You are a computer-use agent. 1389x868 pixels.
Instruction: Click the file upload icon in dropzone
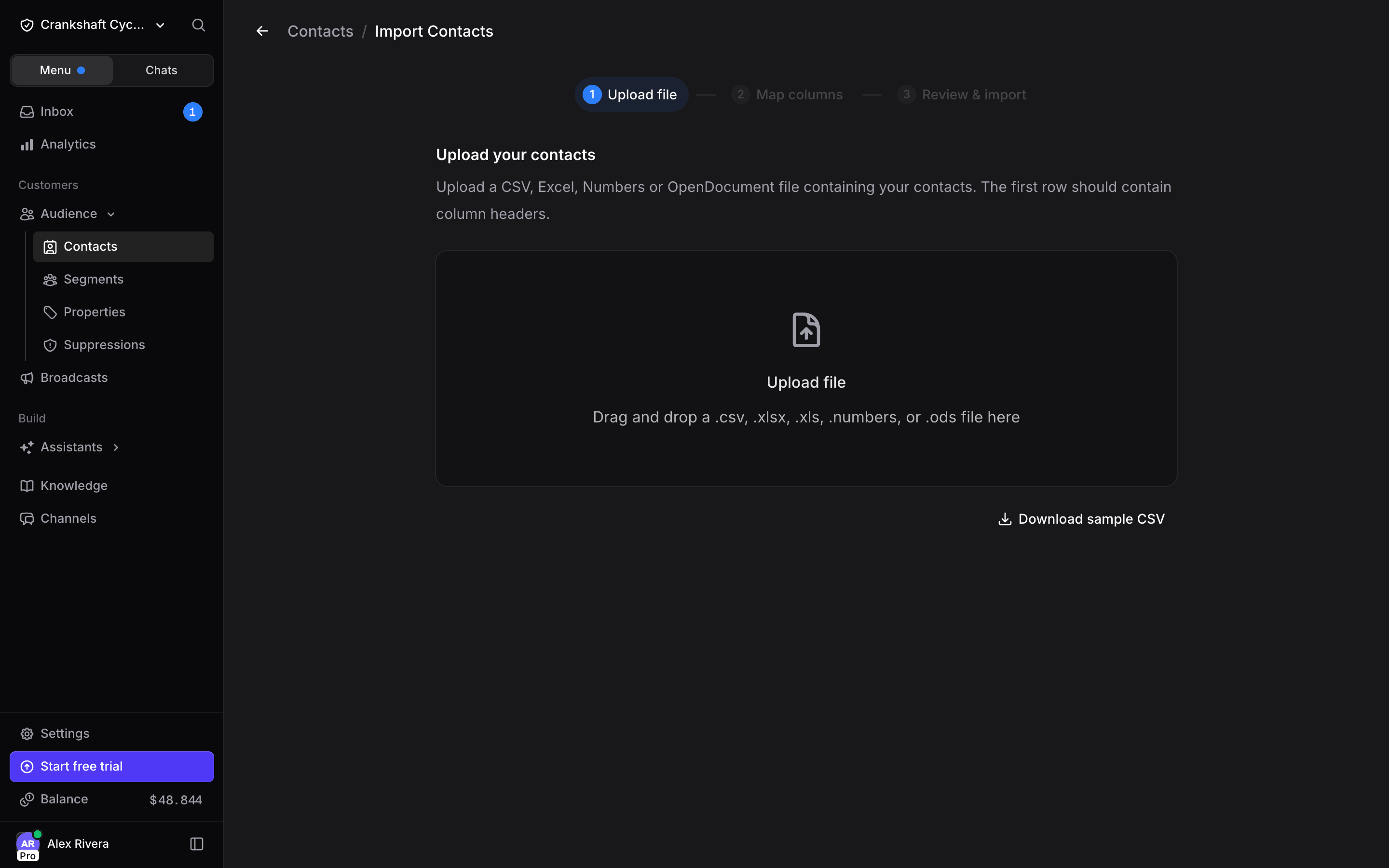point(806,329)
